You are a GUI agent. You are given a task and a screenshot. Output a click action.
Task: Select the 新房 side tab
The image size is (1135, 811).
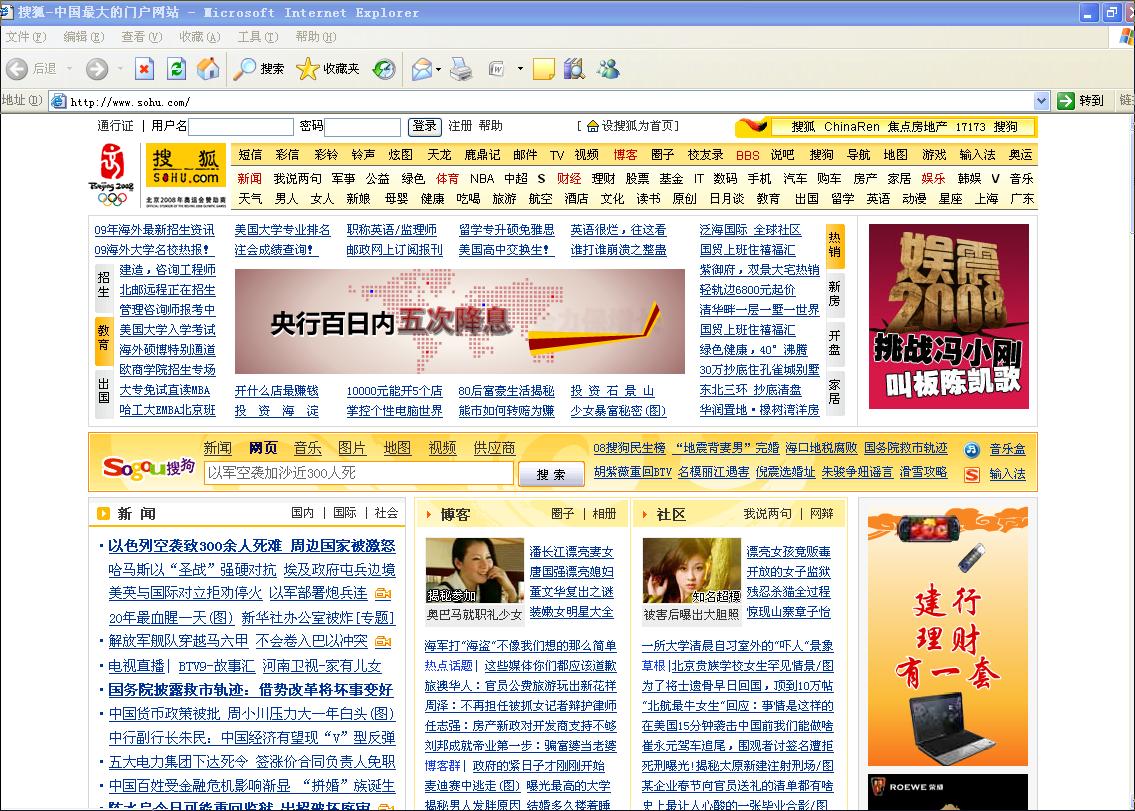click(835, 294)
